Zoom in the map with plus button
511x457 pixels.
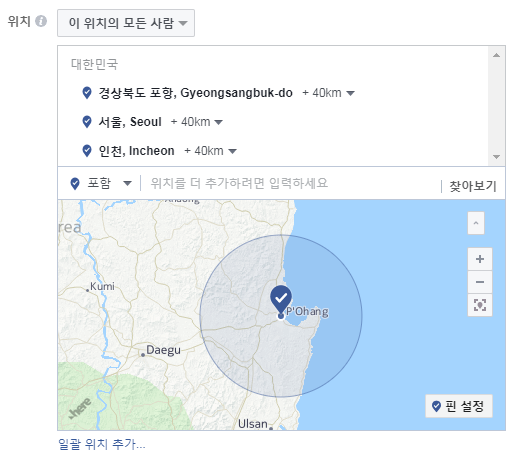click(480, 259)
